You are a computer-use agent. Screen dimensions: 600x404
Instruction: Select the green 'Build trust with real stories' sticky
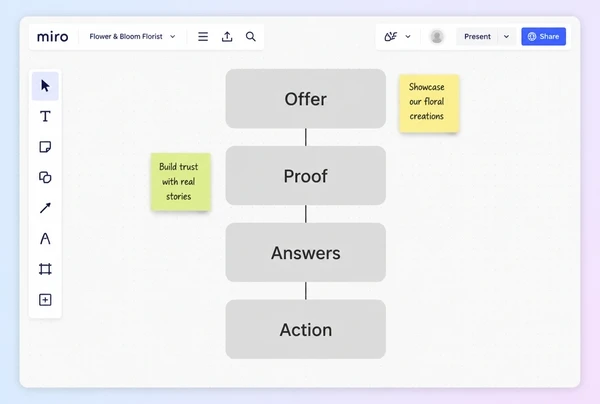[181, 182]
